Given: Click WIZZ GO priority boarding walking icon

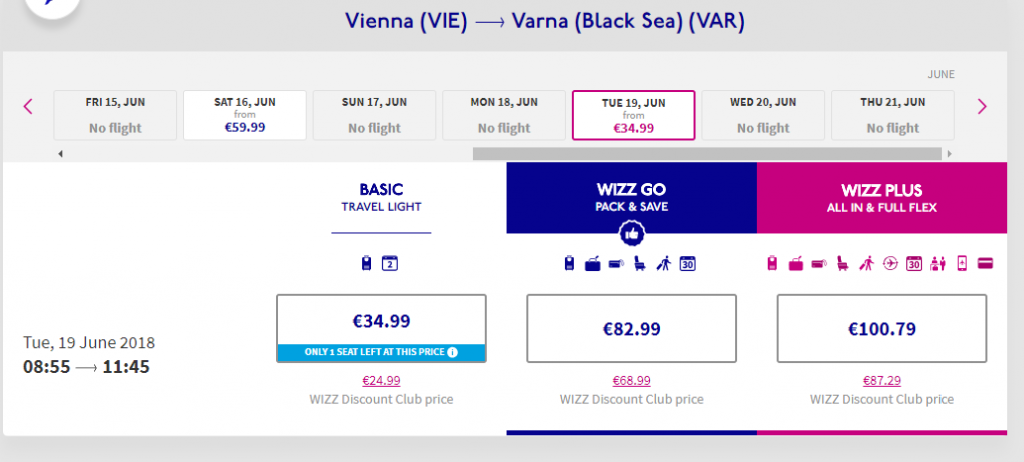Looking at the screenshot, I should coord(664,264).
